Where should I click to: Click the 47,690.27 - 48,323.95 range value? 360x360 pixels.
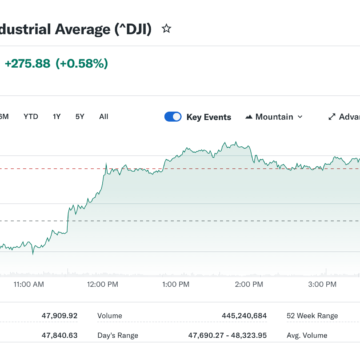pyautogui.click(x=227, y=335)
